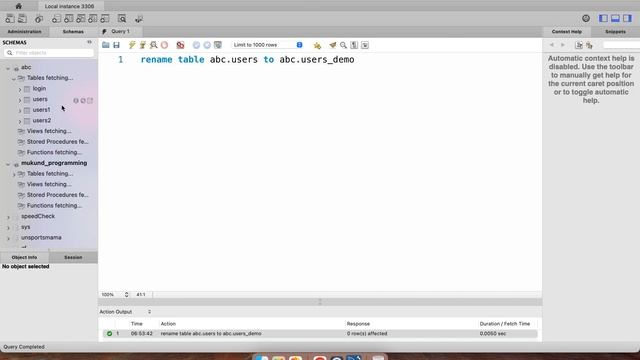640x360 pixels.
Task: Collapse the abc schema
Action: [x=8, y=68]
